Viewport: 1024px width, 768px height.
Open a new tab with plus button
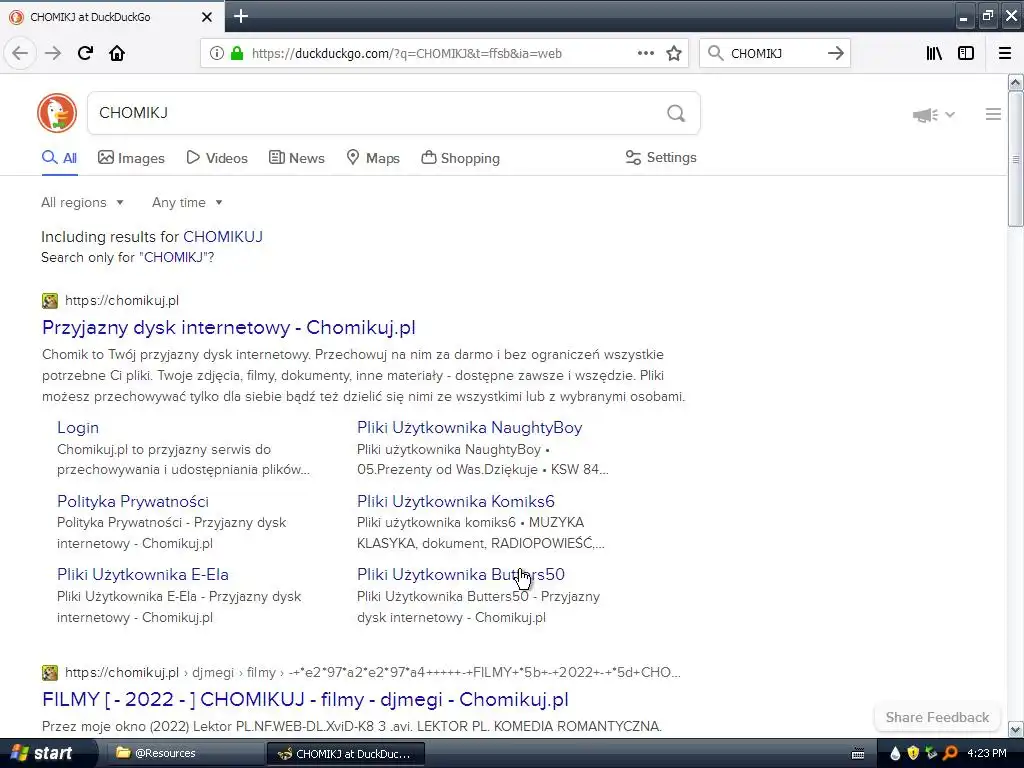241,16
